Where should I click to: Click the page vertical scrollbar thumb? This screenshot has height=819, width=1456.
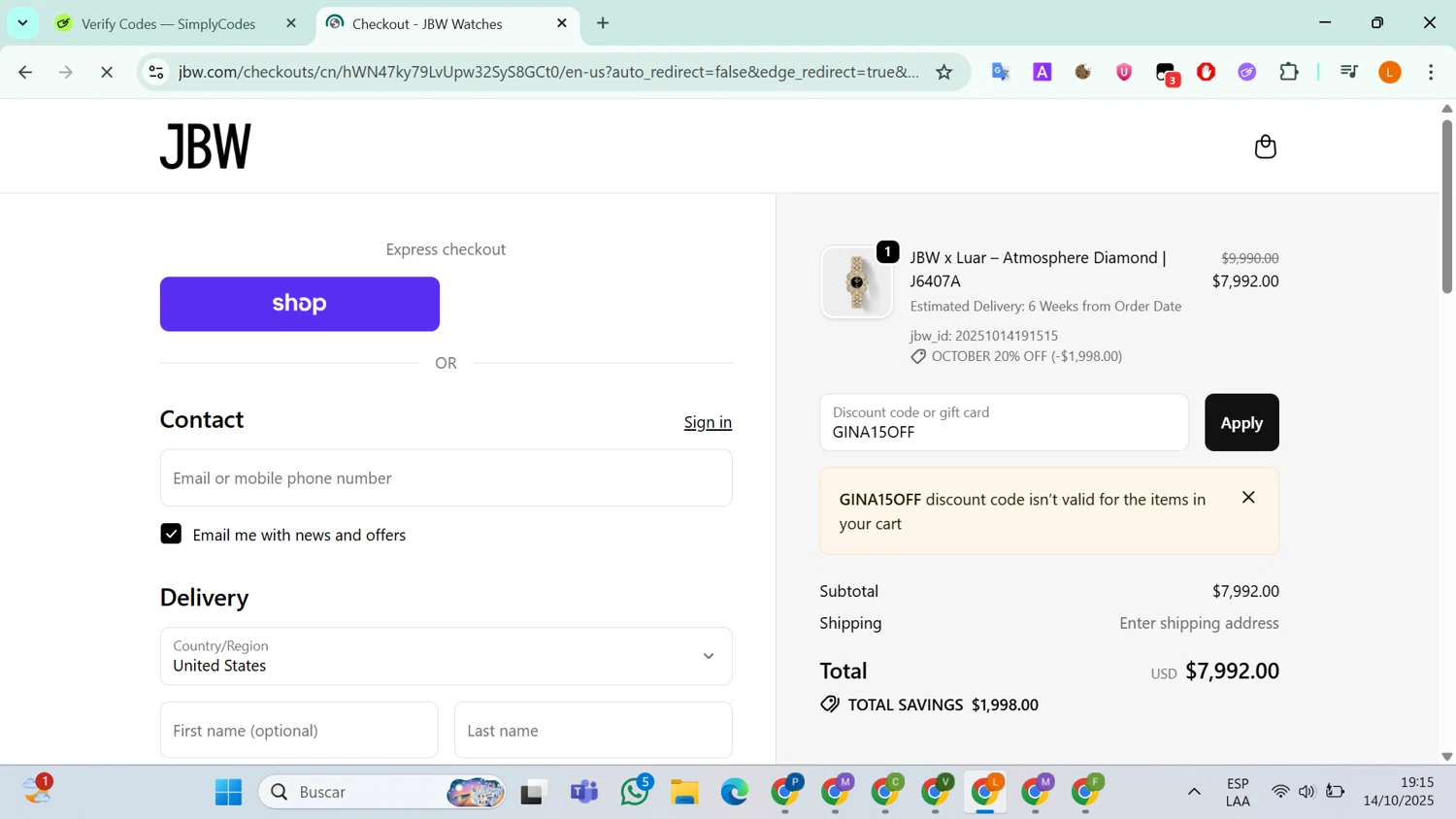tap(1446, 206)
